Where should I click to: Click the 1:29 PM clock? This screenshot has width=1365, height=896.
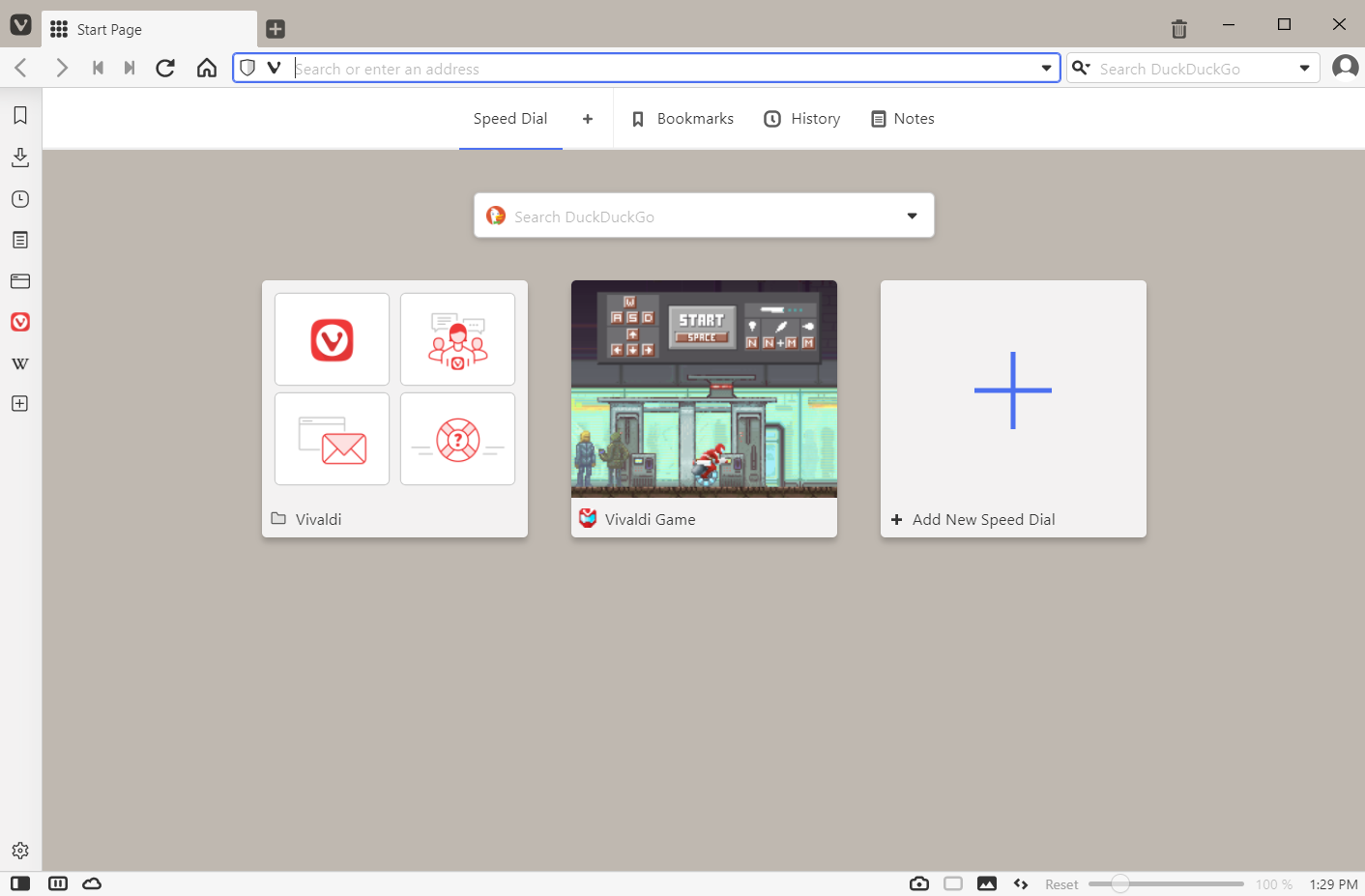pos(1333,884)
